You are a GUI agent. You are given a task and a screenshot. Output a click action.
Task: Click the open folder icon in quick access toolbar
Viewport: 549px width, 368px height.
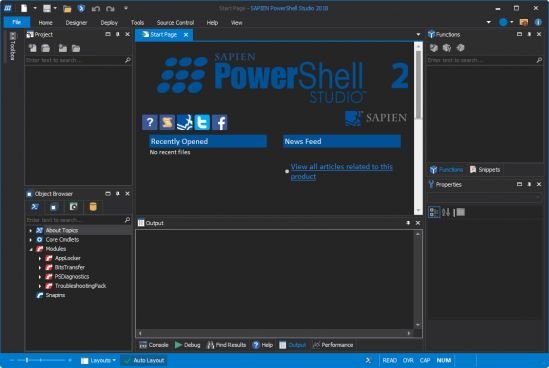click(67, 9)
